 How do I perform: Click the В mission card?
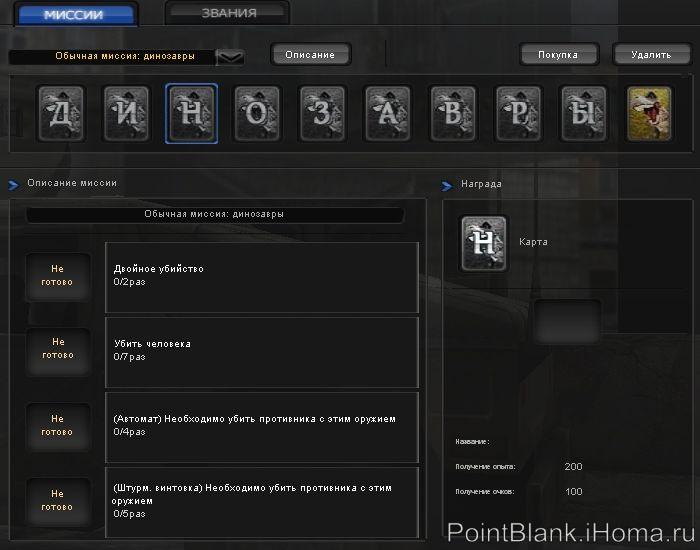454,114
